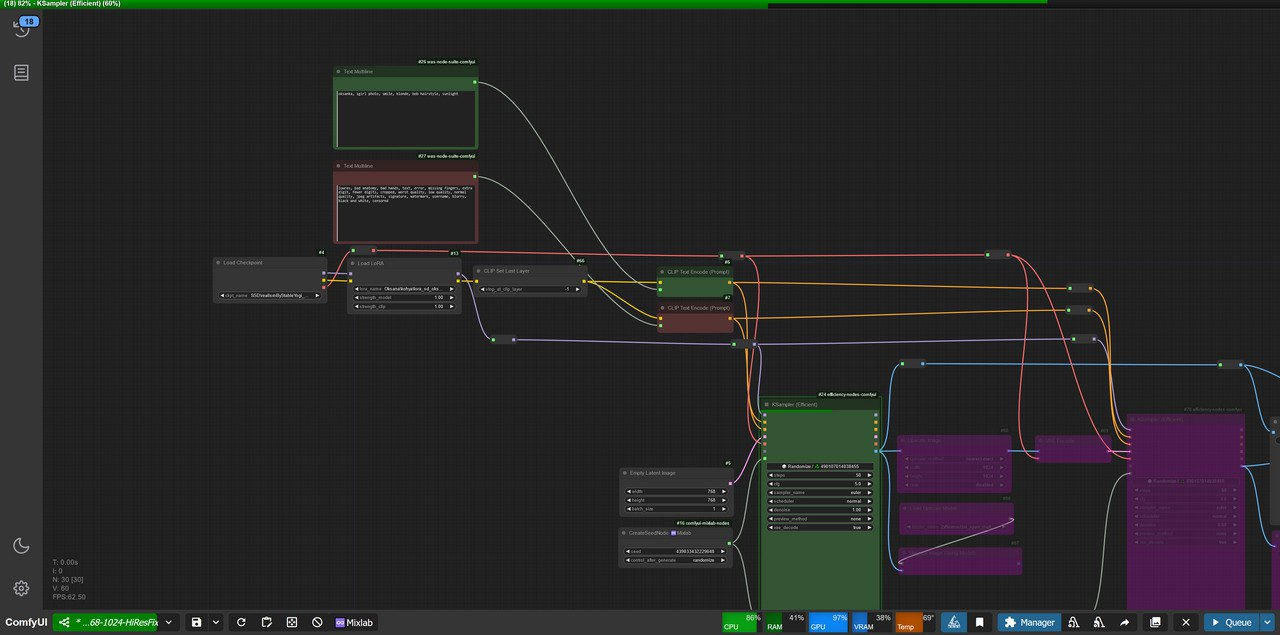Screen dimensions: 1280x635
Task: Click the denoise value in KSampler
Action: point(820,510)
